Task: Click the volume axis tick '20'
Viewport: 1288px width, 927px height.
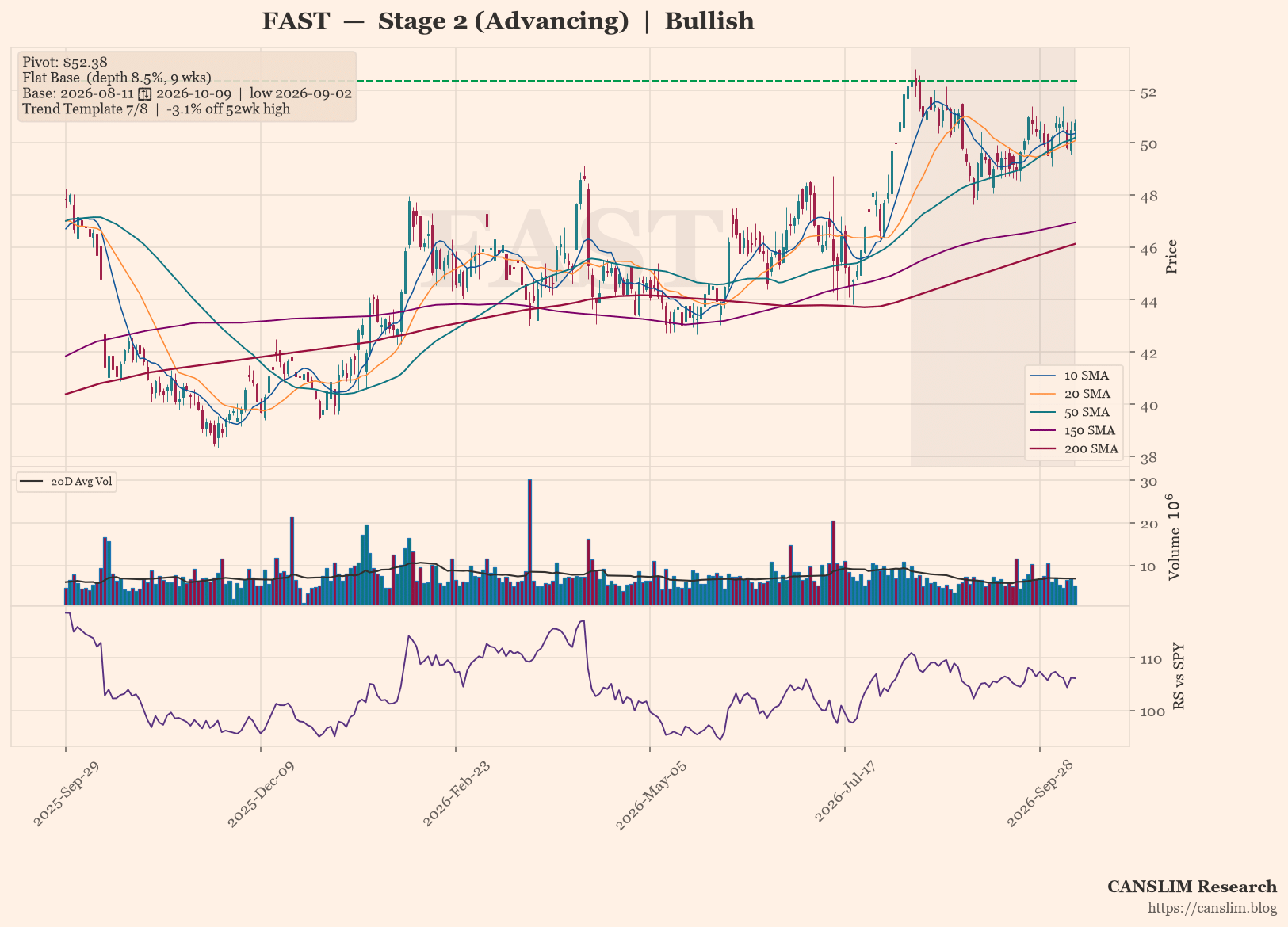Action: point(1148,524)
